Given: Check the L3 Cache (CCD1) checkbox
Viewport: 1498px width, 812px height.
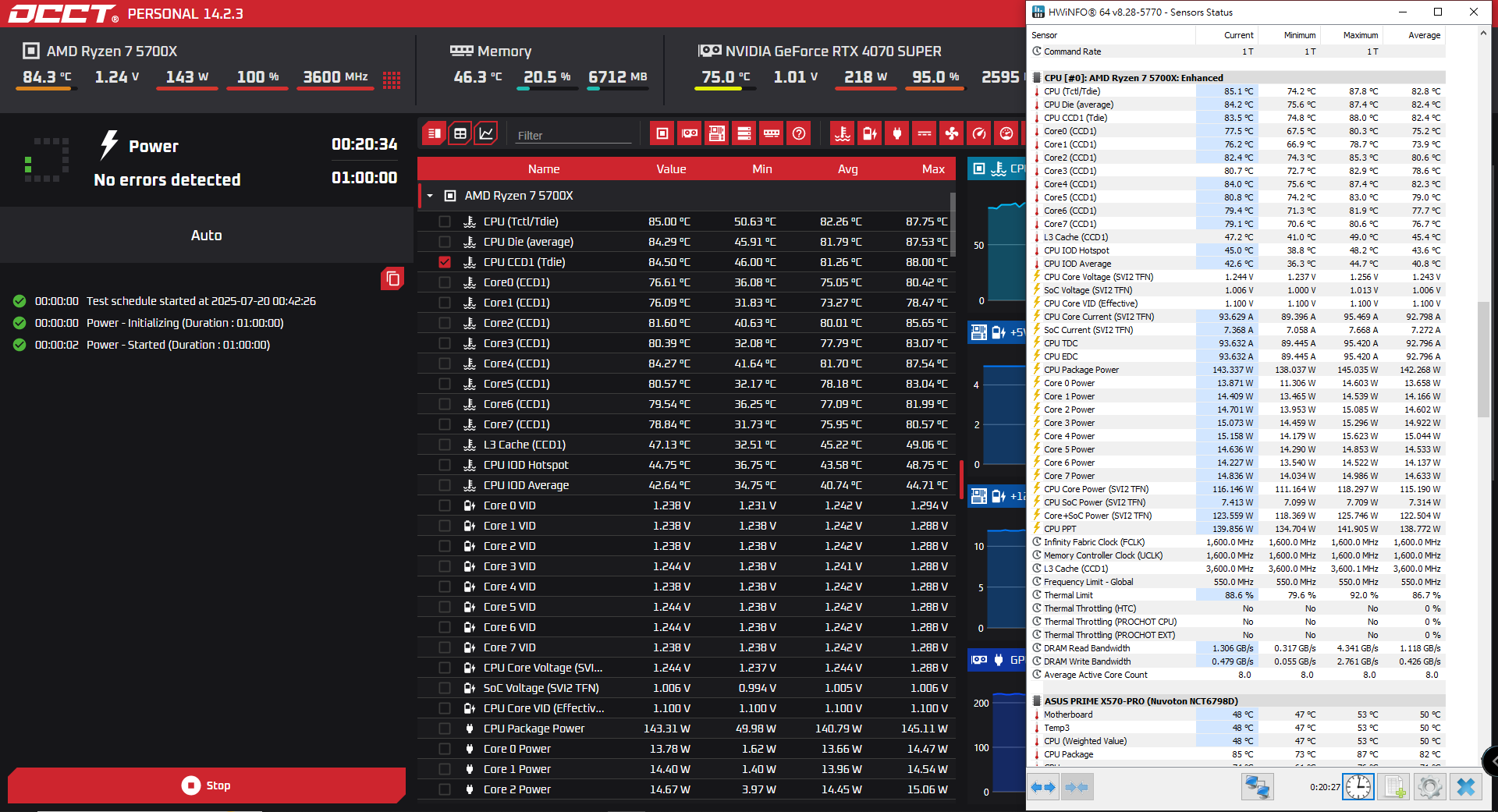Looking at the screenshot, I should pyautogui.click(x=445, y=445).
